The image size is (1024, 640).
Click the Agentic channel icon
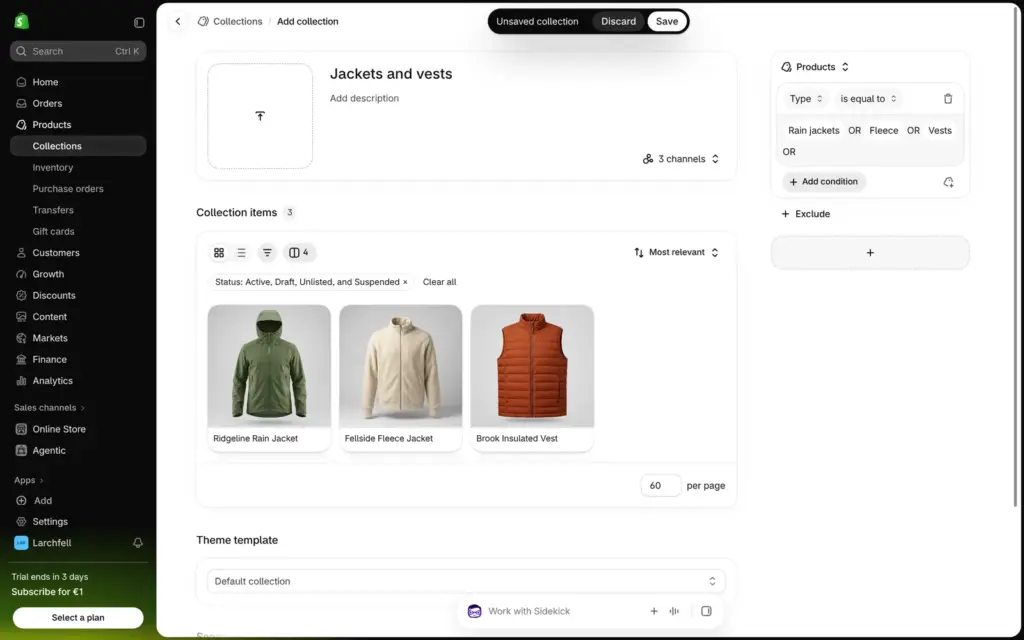(22, 451)
